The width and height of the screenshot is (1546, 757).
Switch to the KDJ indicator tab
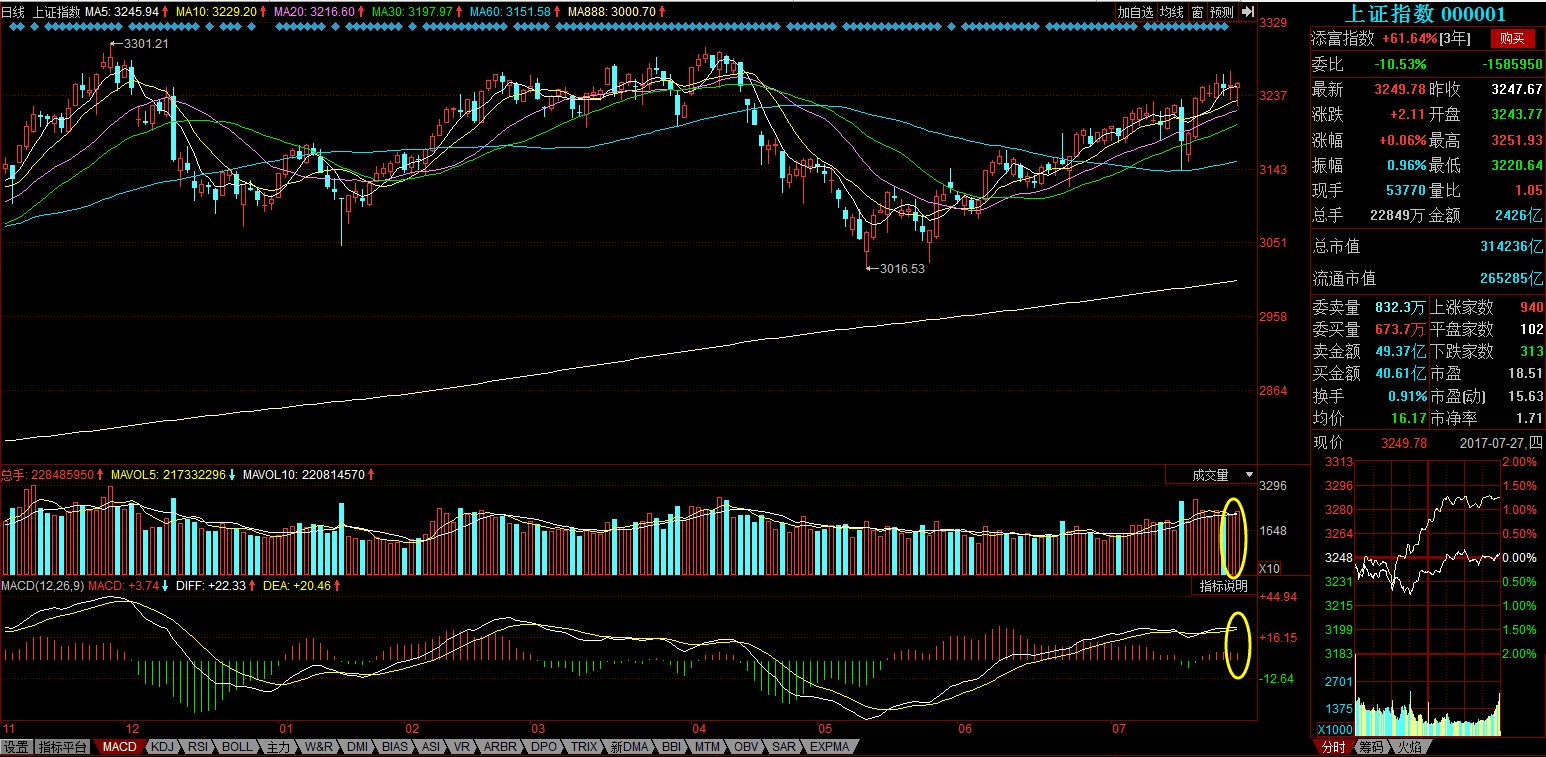coord(162,747)
